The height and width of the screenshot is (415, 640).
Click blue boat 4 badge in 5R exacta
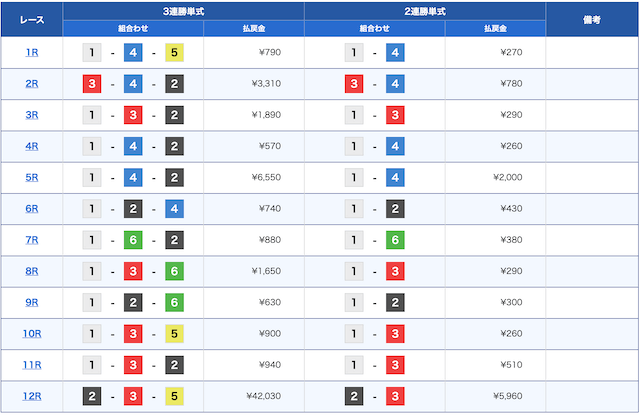point(395,178)
